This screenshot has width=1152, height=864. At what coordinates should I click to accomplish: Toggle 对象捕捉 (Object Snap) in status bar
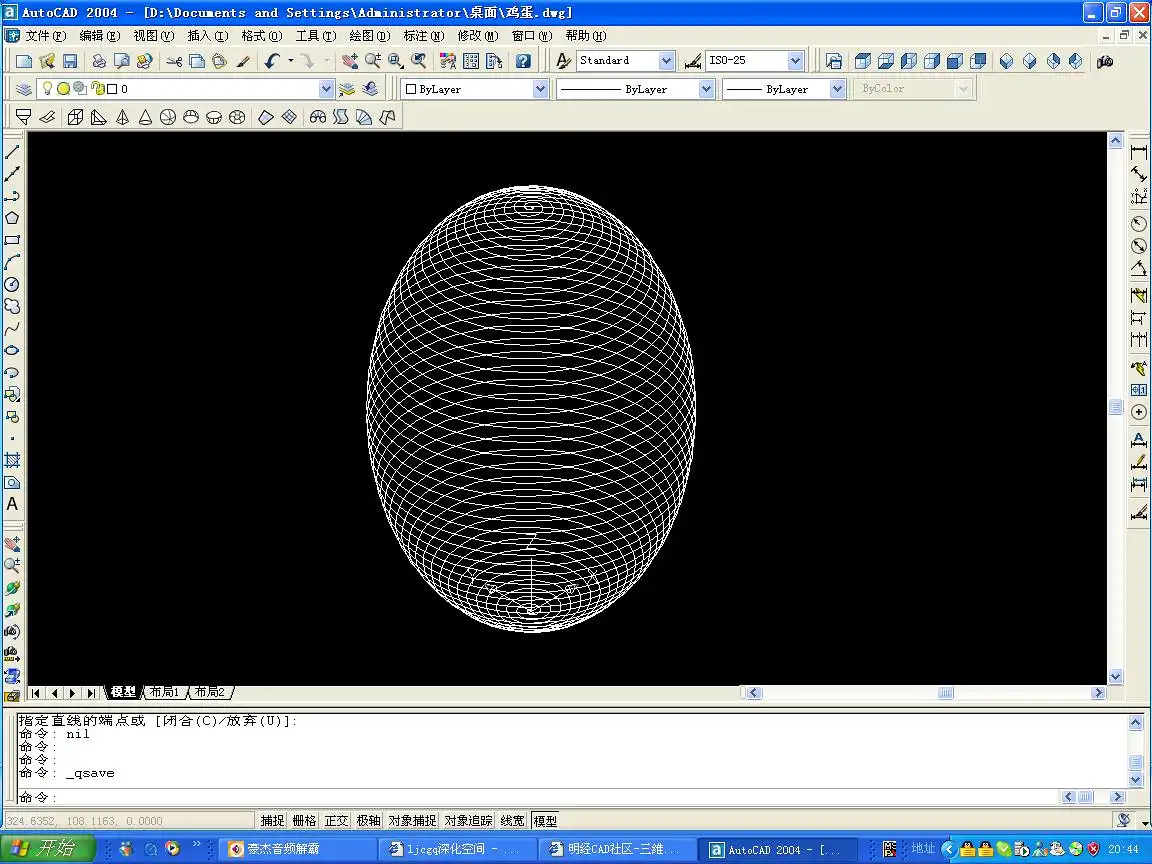point(412,821)
